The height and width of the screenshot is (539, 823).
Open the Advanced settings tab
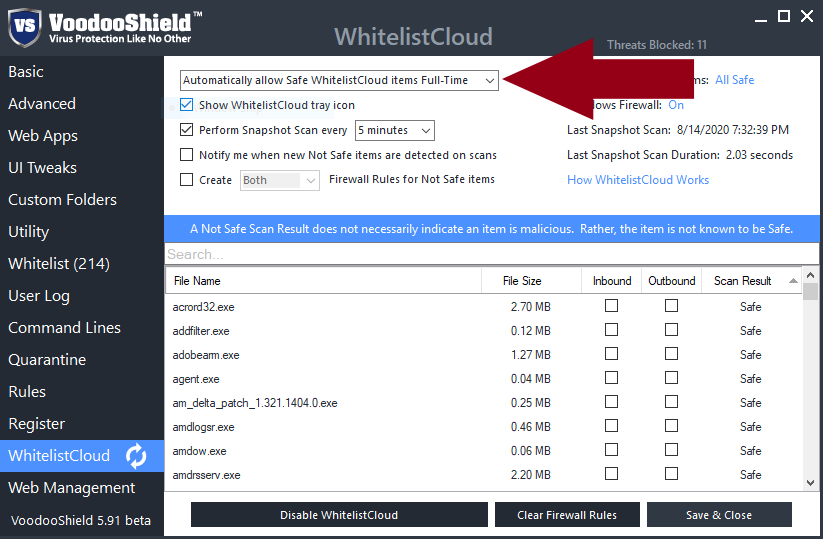point(82,104)
